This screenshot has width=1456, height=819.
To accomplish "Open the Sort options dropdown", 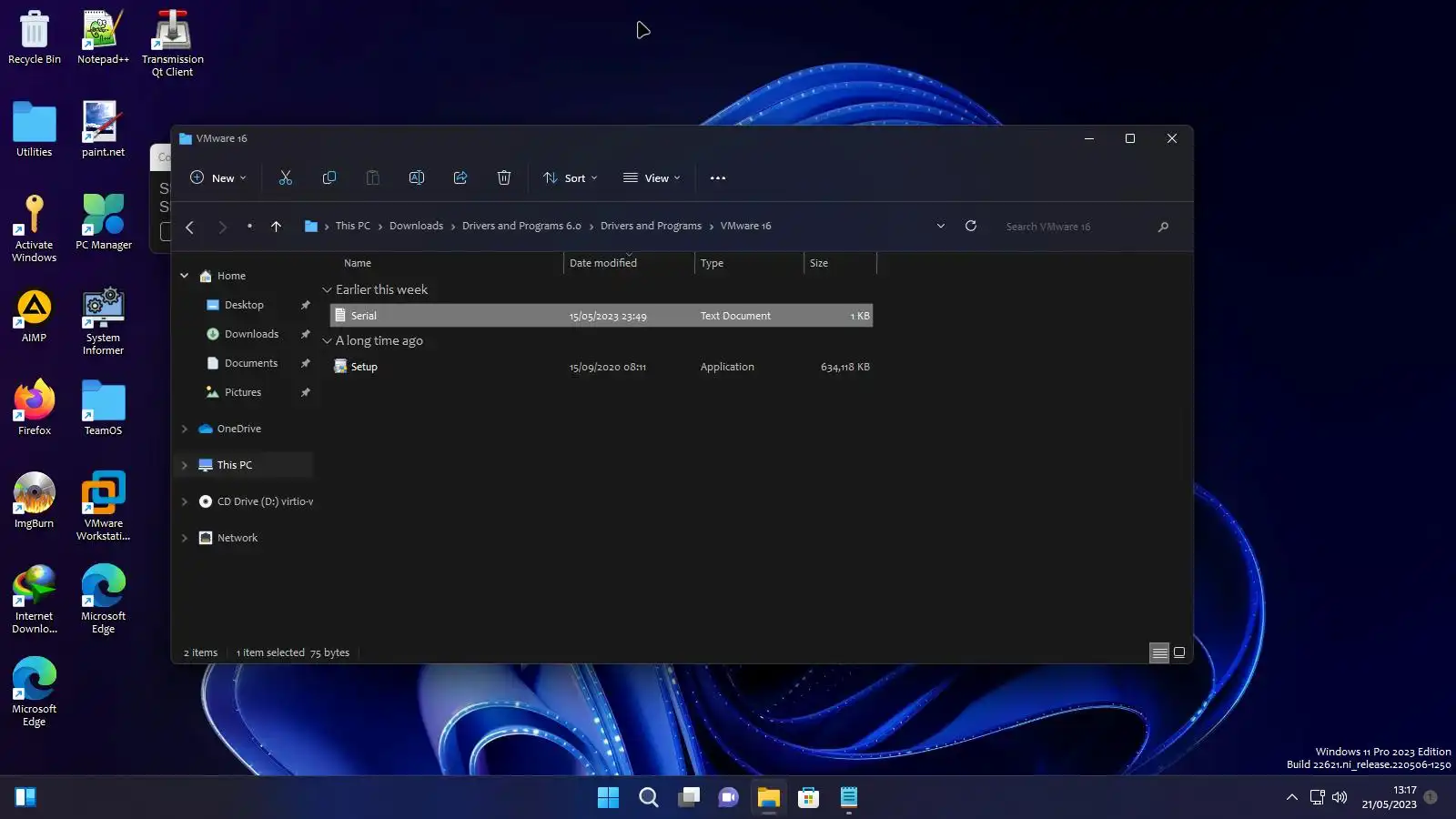I will [x=571, y=178].
